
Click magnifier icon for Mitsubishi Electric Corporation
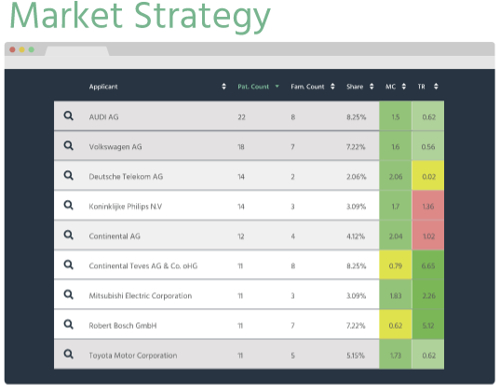coord(68,294)
